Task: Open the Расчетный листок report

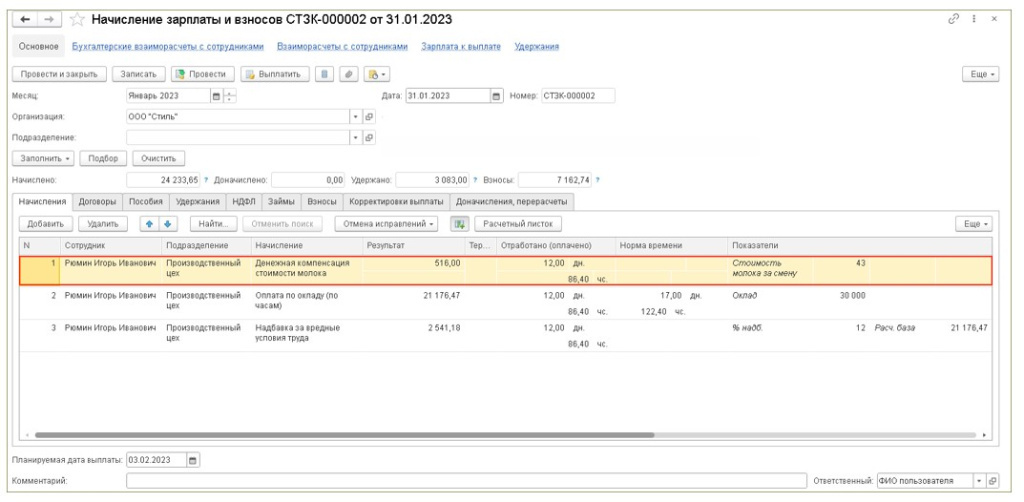Action: coord(518,224)
